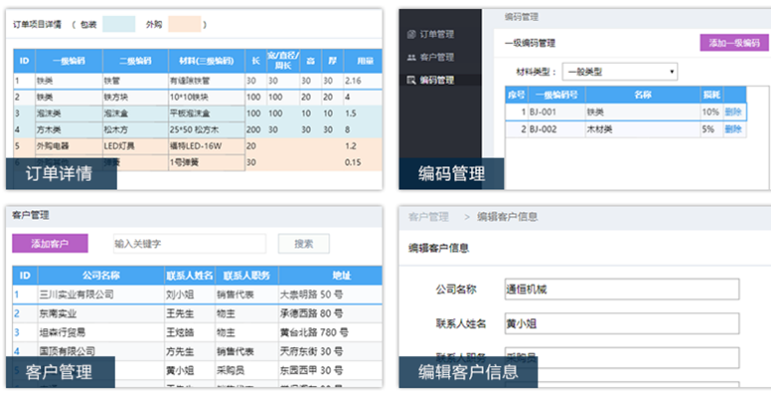The width and height of the screenshot is (771, 397).
Task: Click address 黄台北路 780 号
Action: pos(314,333)
